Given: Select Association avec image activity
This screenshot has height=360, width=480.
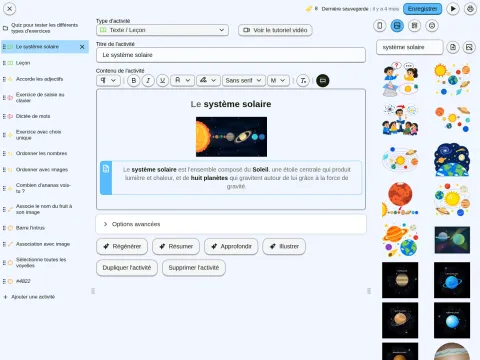Looking at the screenshot, I should pyautogui.click(x=45, y=244).
